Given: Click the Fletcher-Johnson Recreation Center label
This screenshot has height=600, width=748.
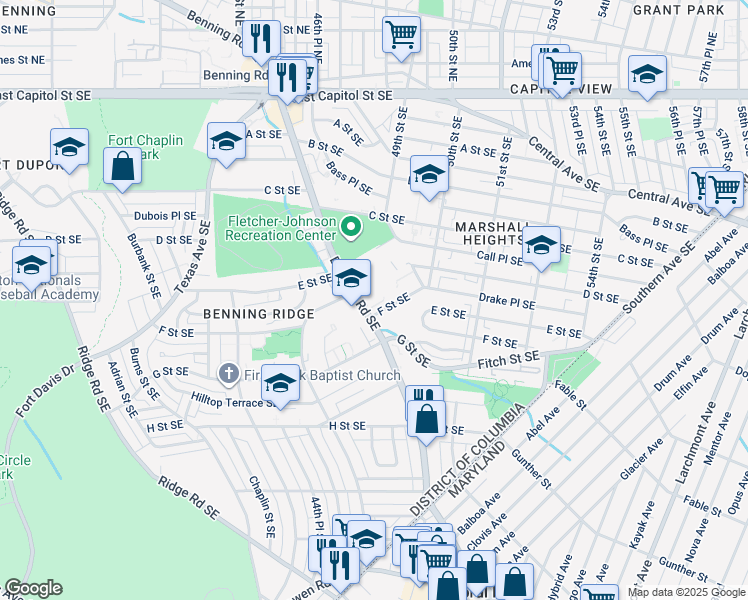Looking at the screenshot, I should pyautogui.click(x=281, y=228).
